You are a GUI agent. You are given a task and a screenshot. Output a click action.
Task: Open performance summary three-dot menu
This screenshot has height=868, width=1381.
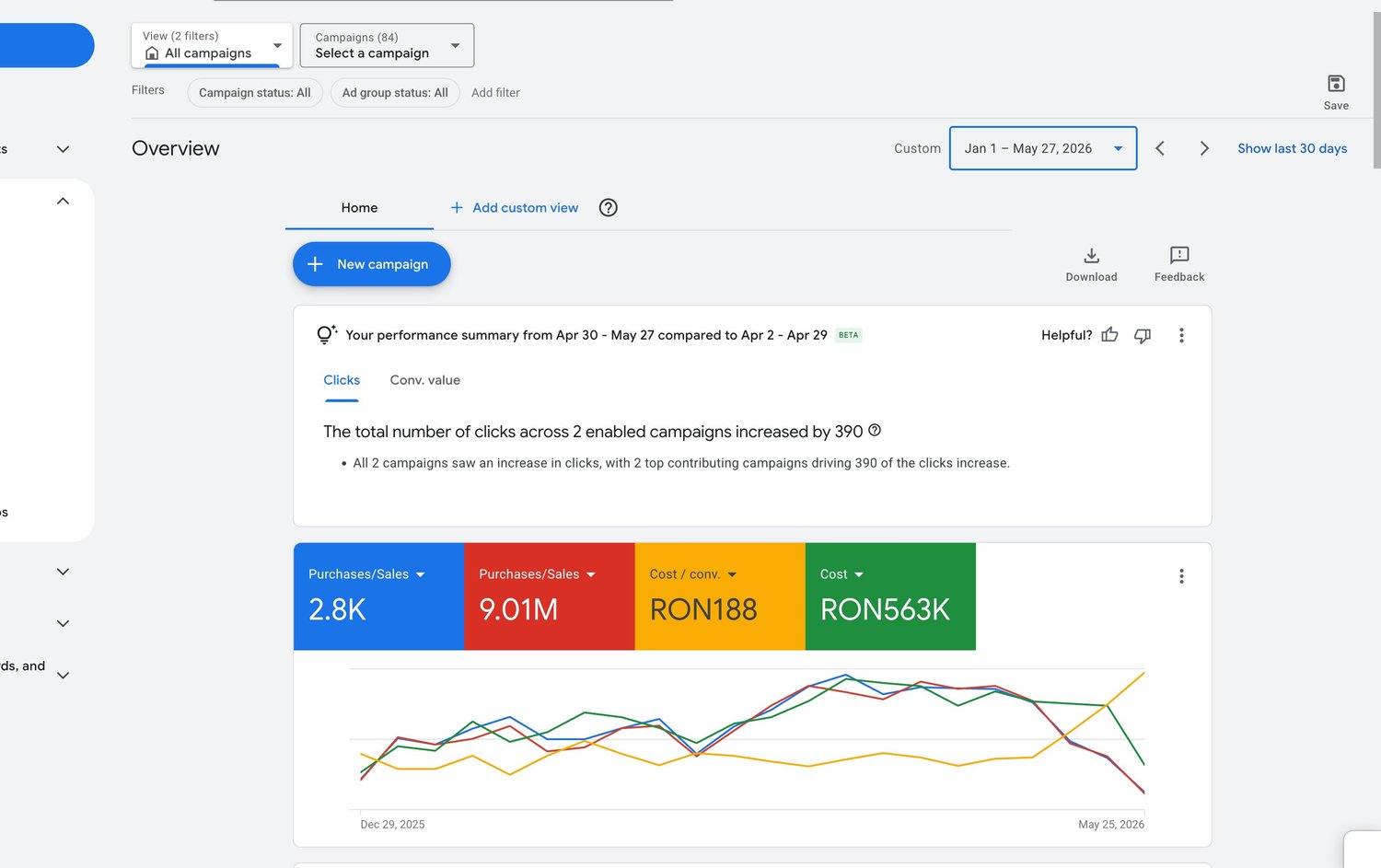(x=1181, y=335)
